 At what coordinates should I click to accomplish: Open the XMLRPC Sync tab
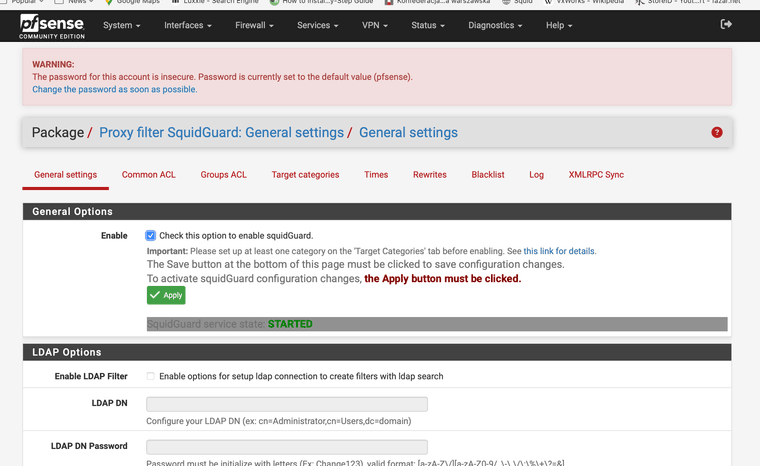[596, 175]
